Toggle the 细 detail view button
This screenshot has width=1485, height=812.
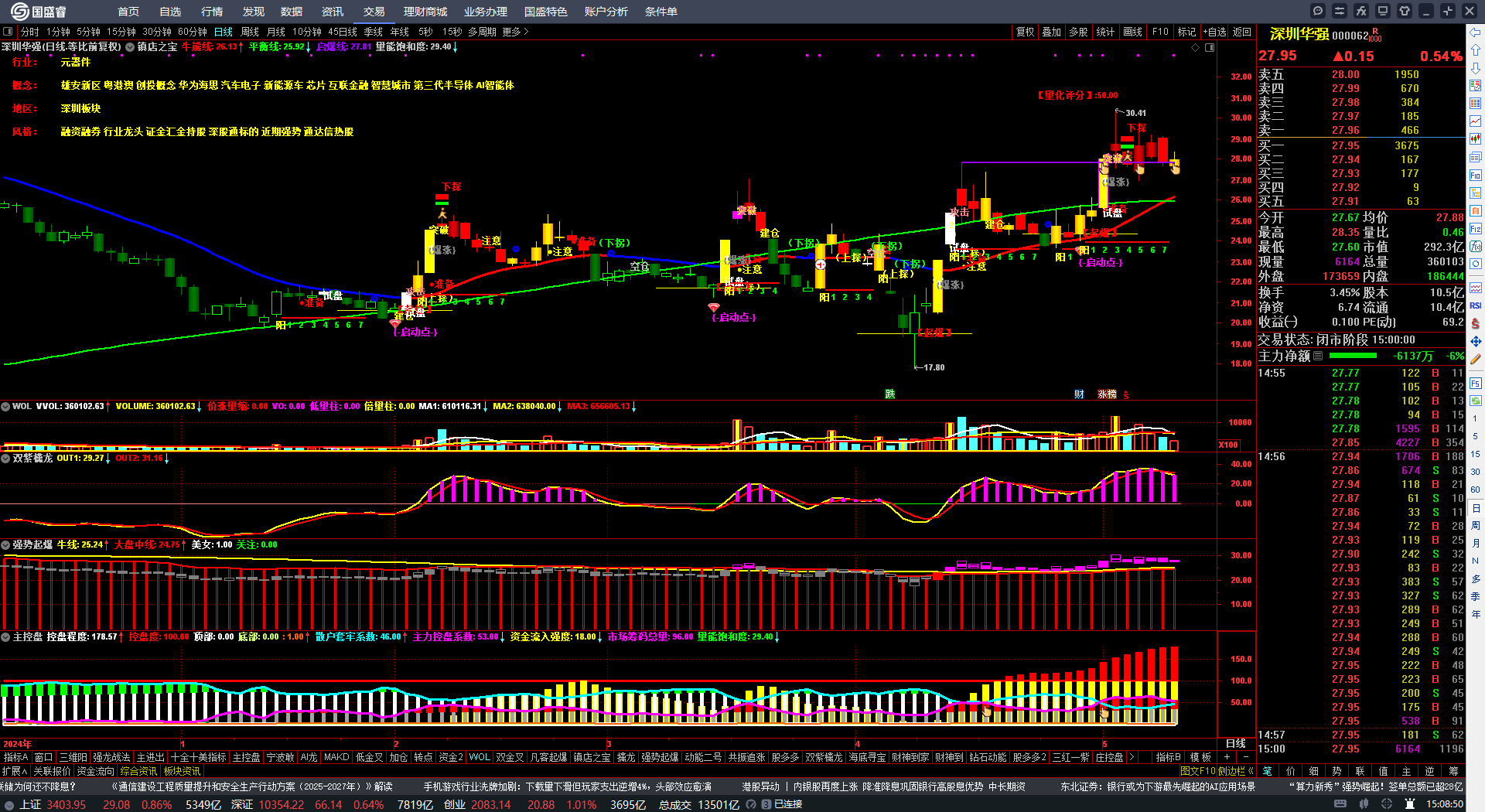(1313, 771)
